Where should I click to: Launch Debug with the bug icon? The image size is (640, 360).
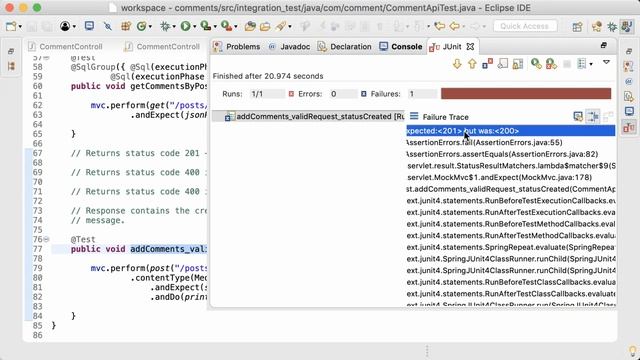165,27
